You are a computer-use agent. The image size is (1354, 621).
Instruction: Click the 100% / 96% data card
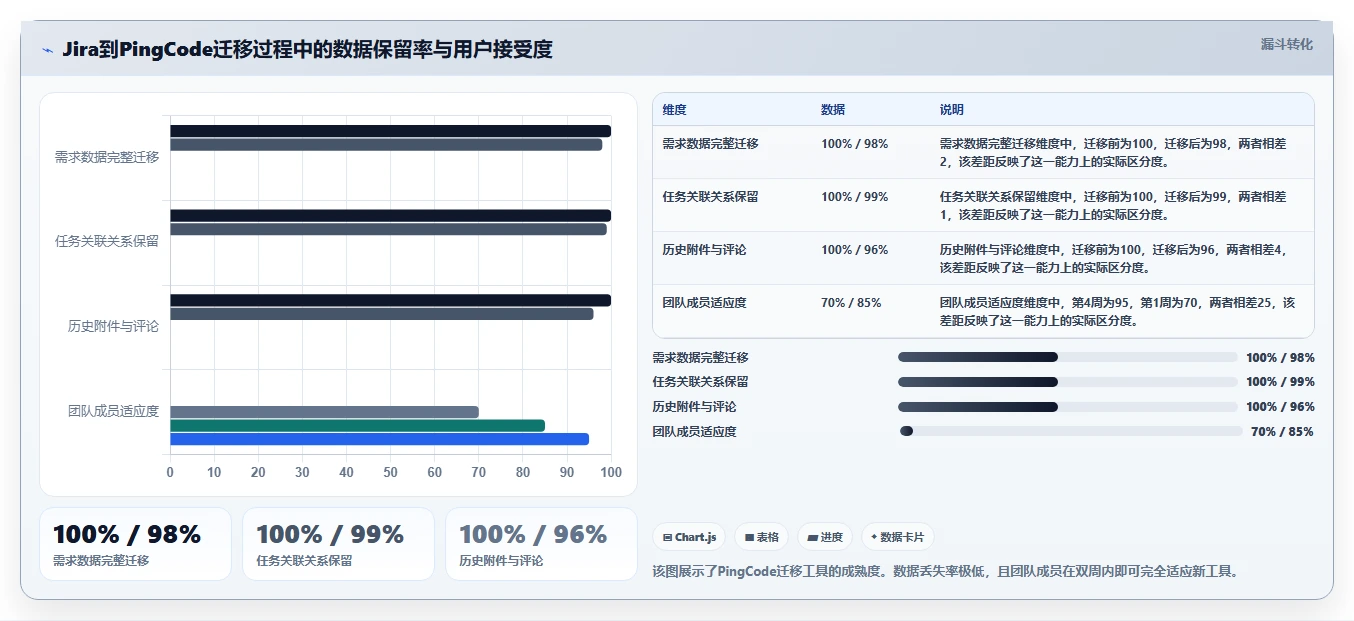click(x=541, y=544)
